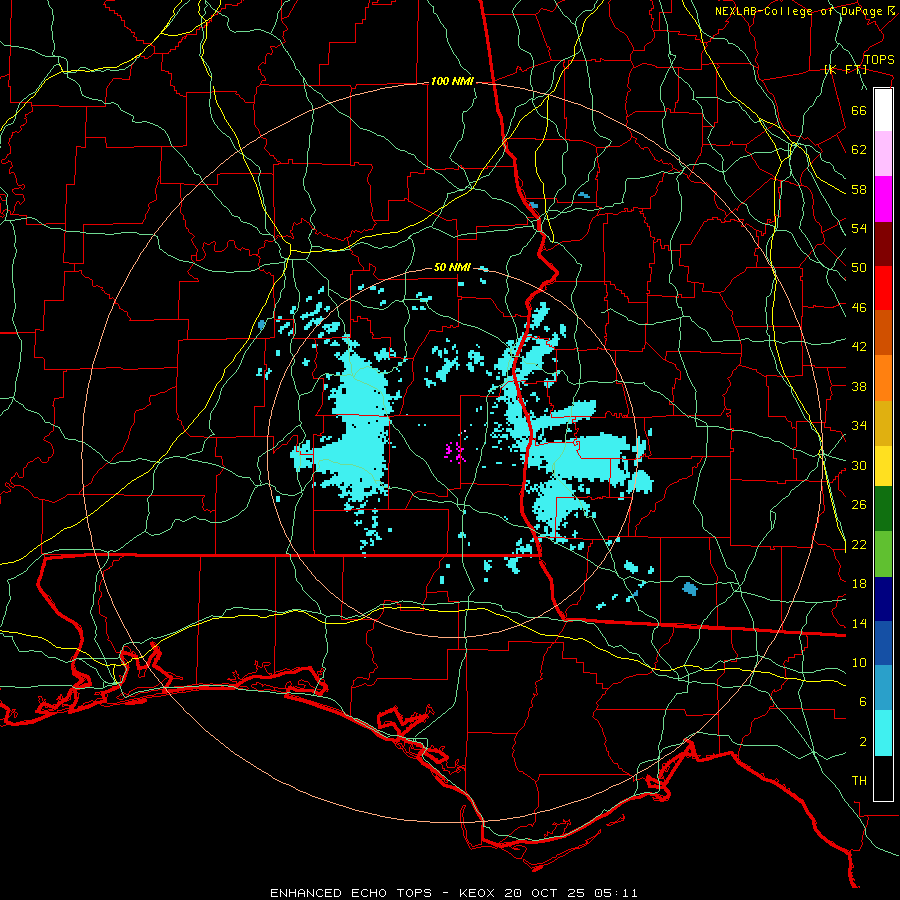Click the NEXLAB-College of DuPage credit text

805,11
